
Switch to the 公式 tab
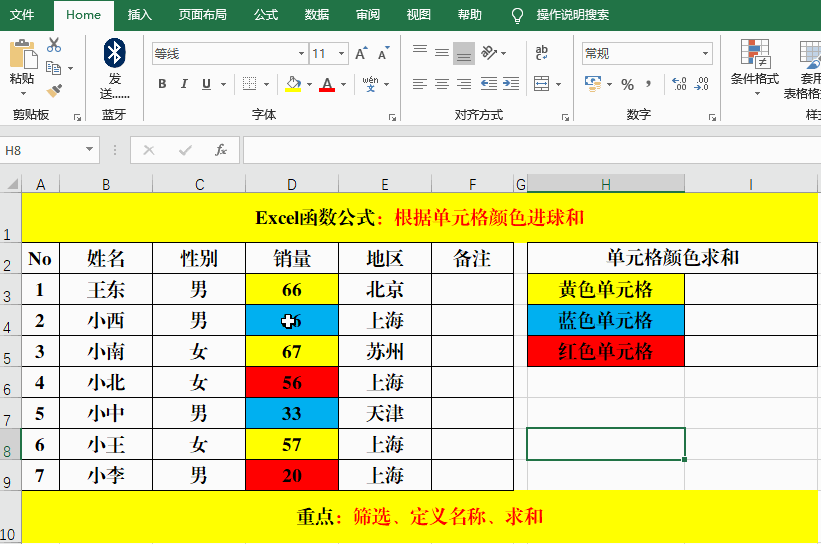click(265, 15)
